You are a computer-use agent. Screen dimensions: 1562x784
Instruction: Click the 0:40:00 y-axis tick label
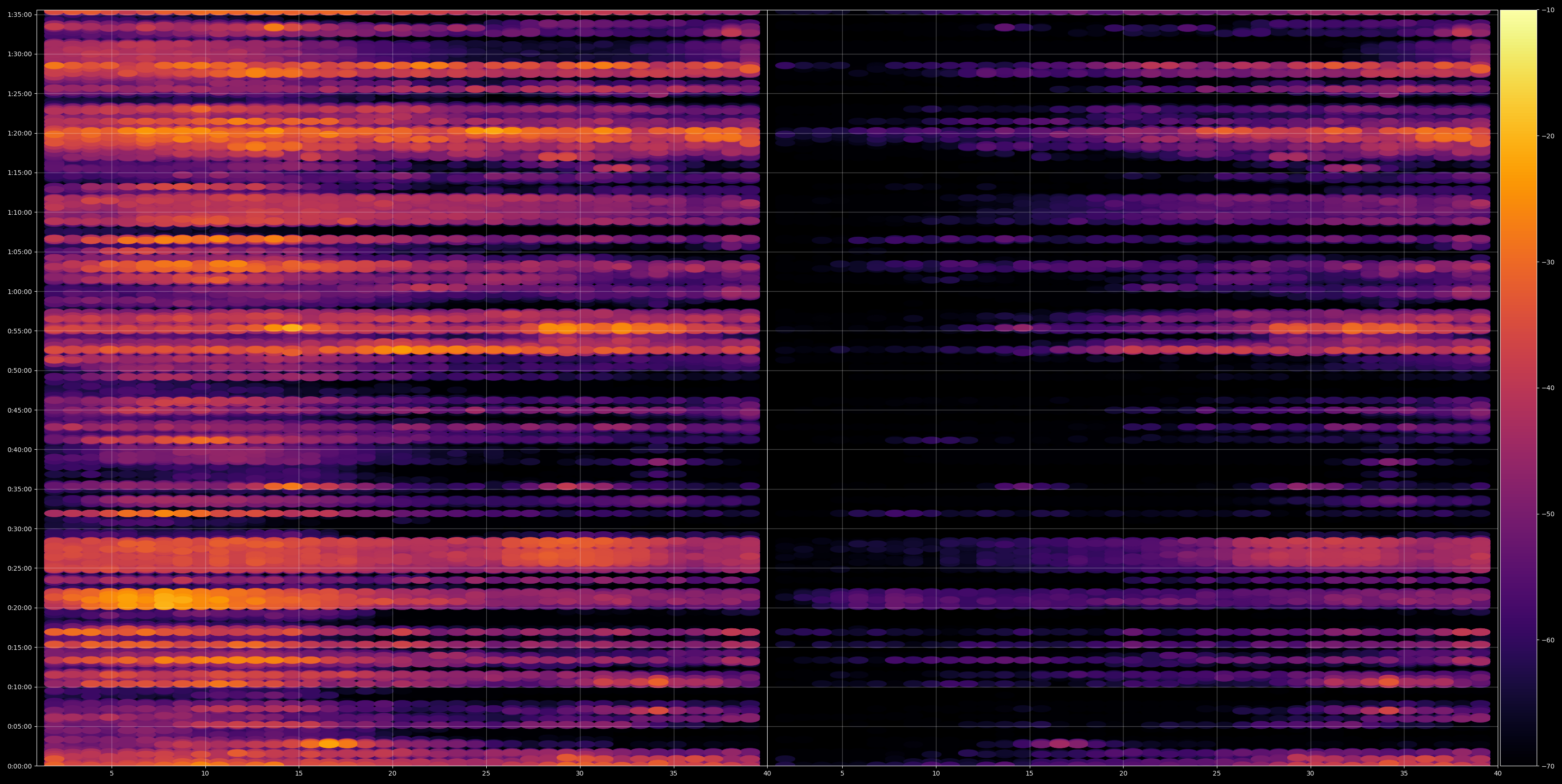(x=19, y=449)
